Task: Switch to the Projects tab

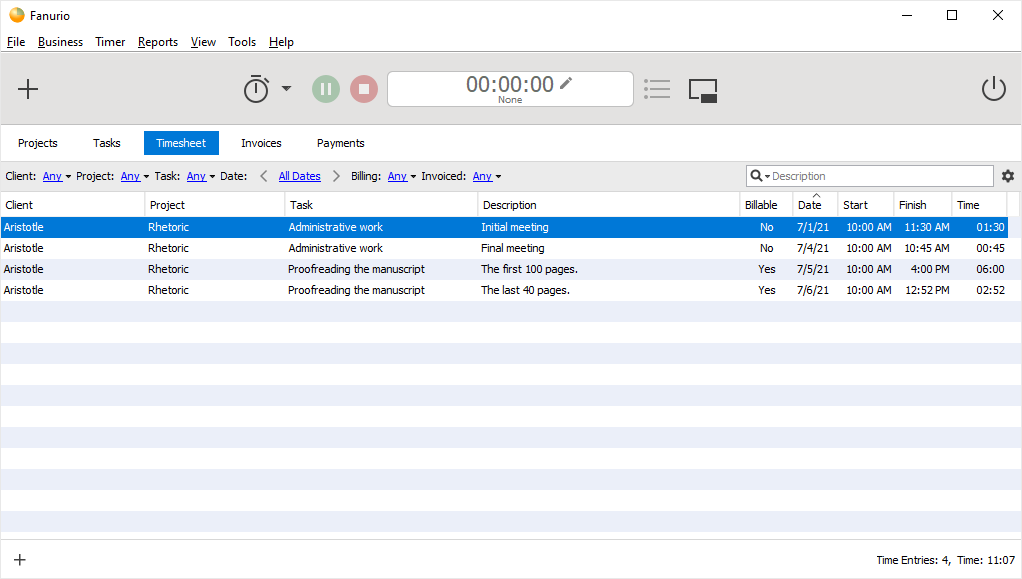Action: (38, 143)
